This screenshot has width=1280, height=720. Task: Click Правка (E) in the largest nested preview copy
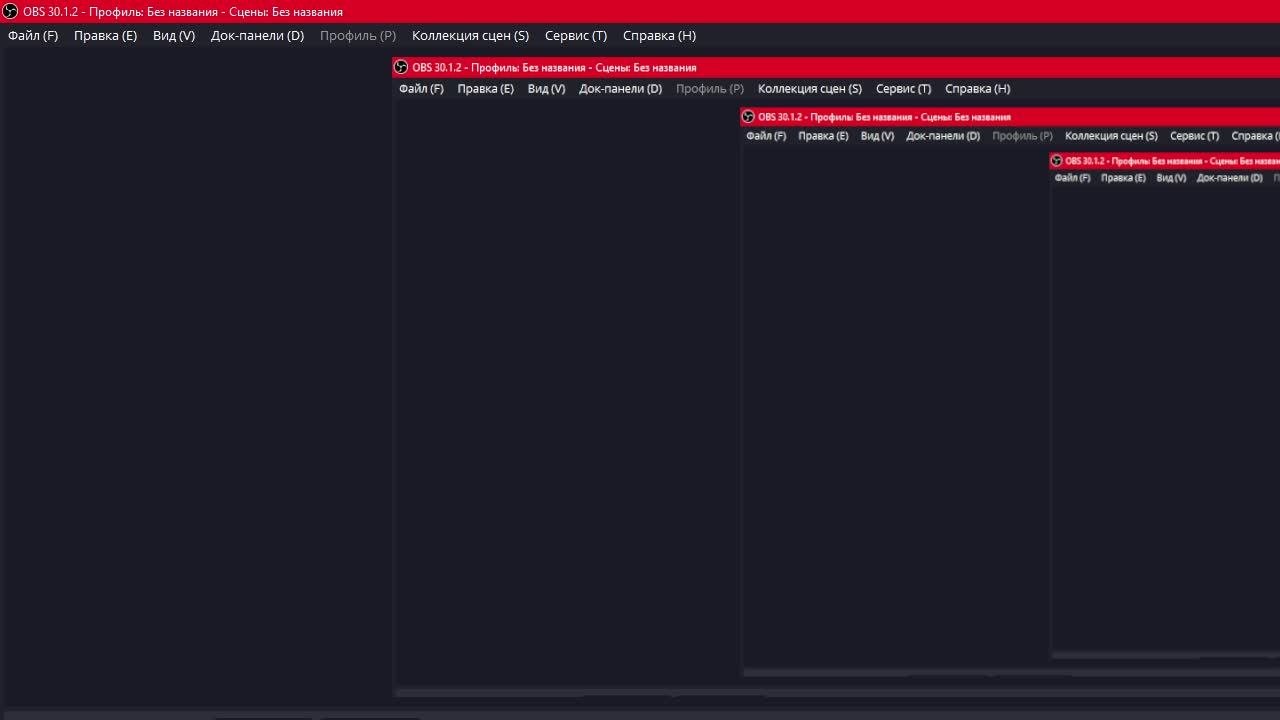pos(485,89)
